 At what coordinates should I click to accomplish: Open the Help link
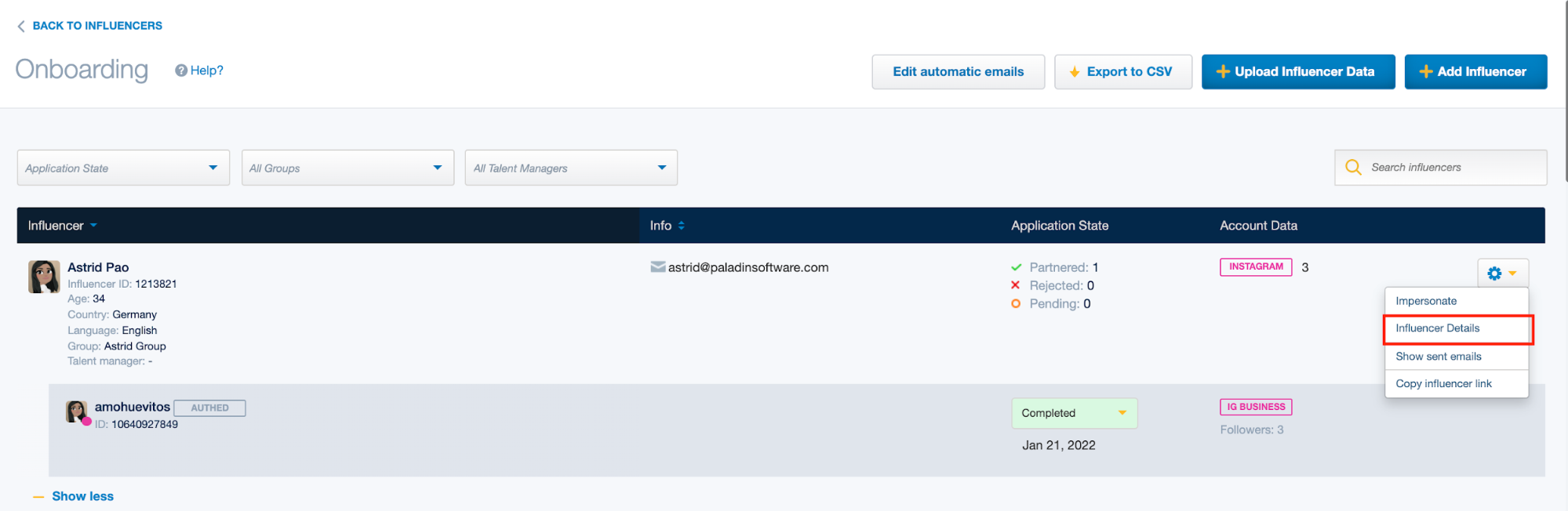(x=206, y=71)
